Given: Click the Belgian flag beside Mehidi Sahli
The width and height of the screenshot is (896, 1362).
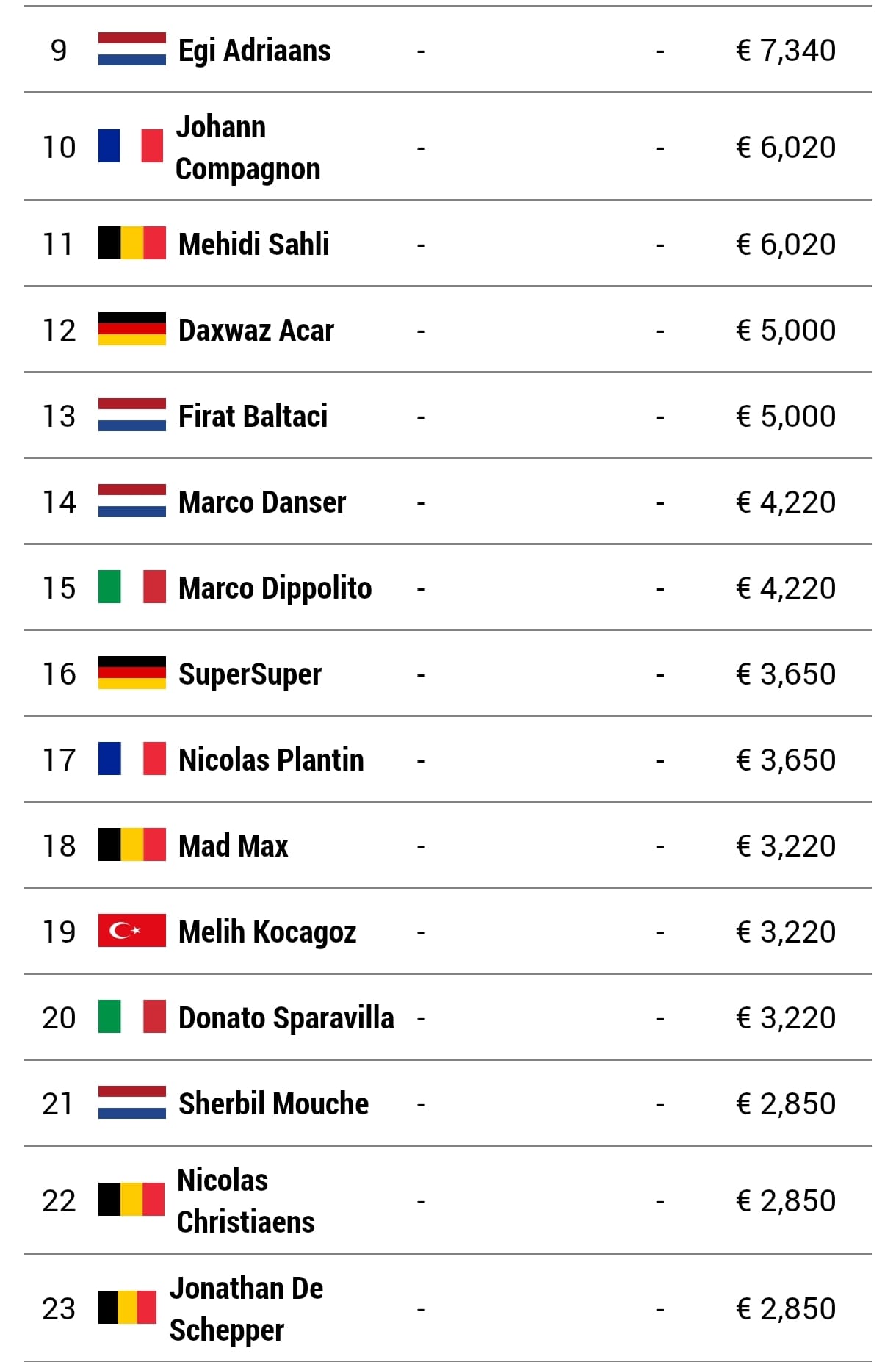Looking at the screenshot, I should 132,243.
